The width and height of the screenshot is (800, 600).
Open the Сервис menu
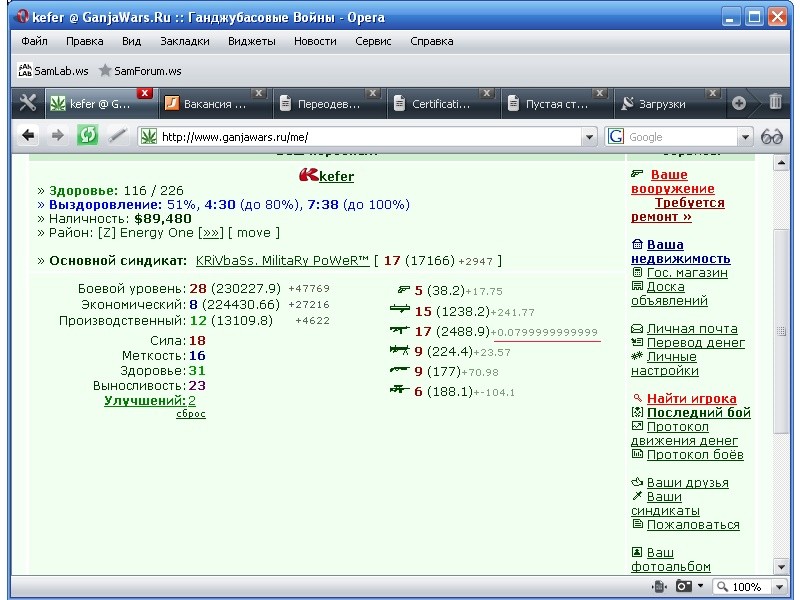(373, 41)
